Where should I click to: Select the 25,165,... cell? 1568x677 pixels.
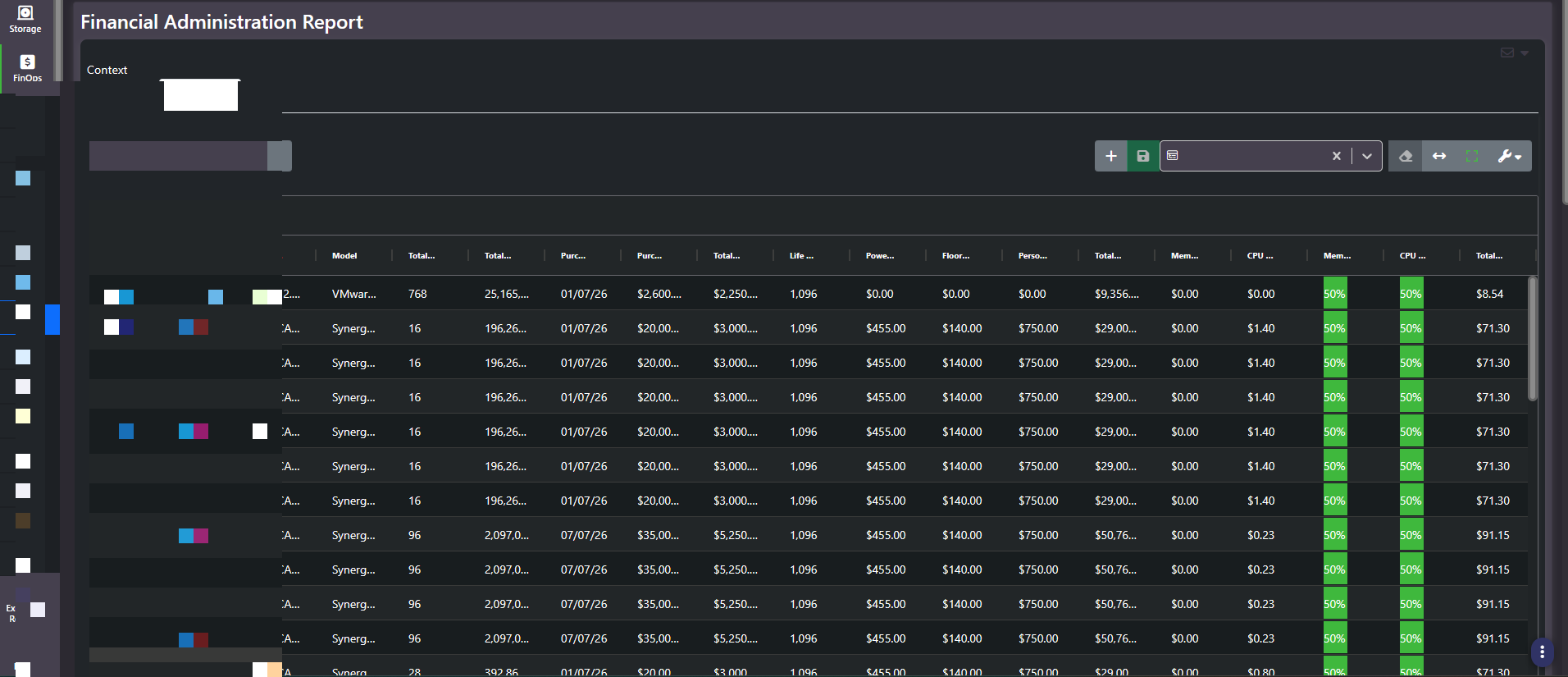[507, 294]
